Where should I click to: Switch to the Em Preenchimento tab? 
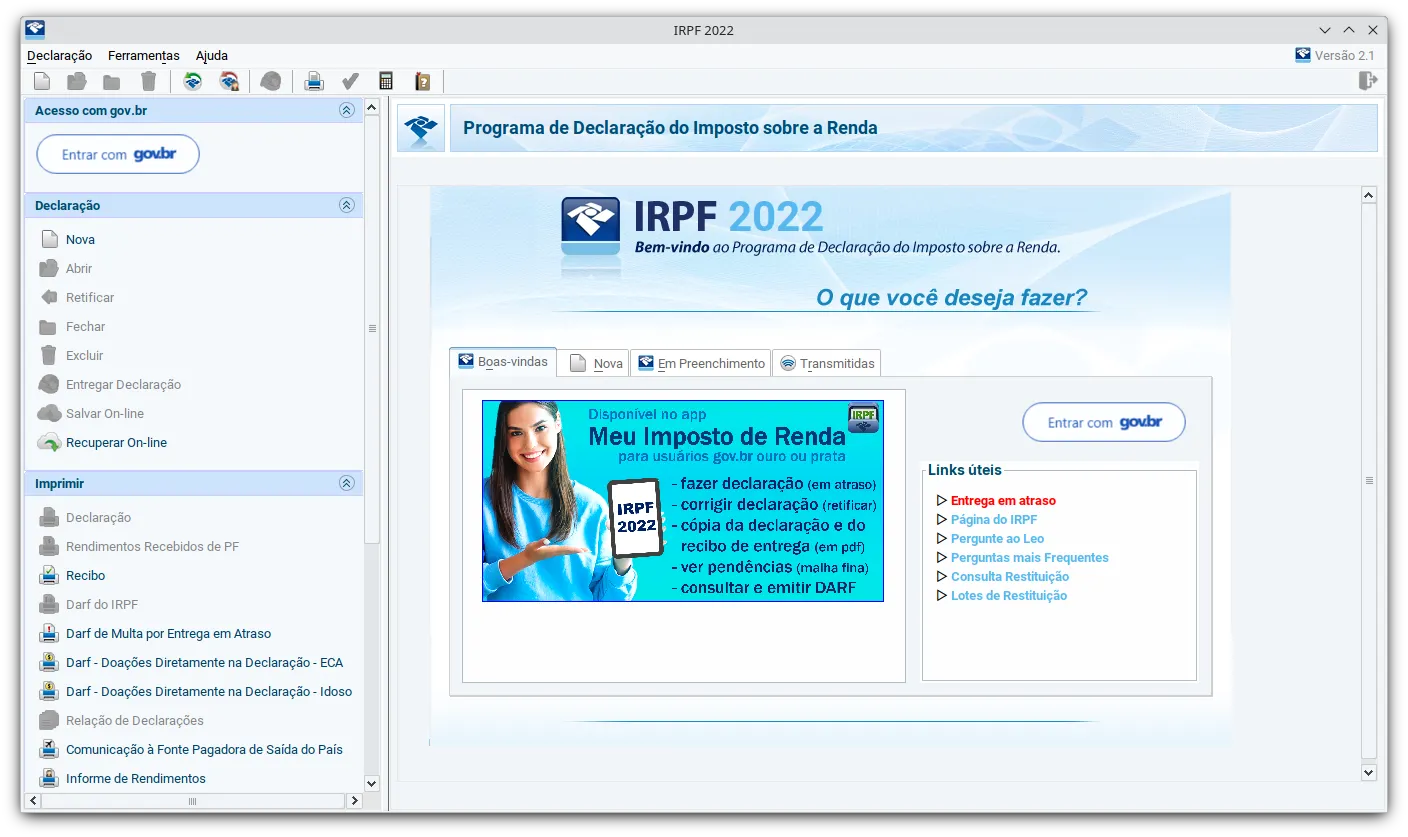(x=701, y=363)
